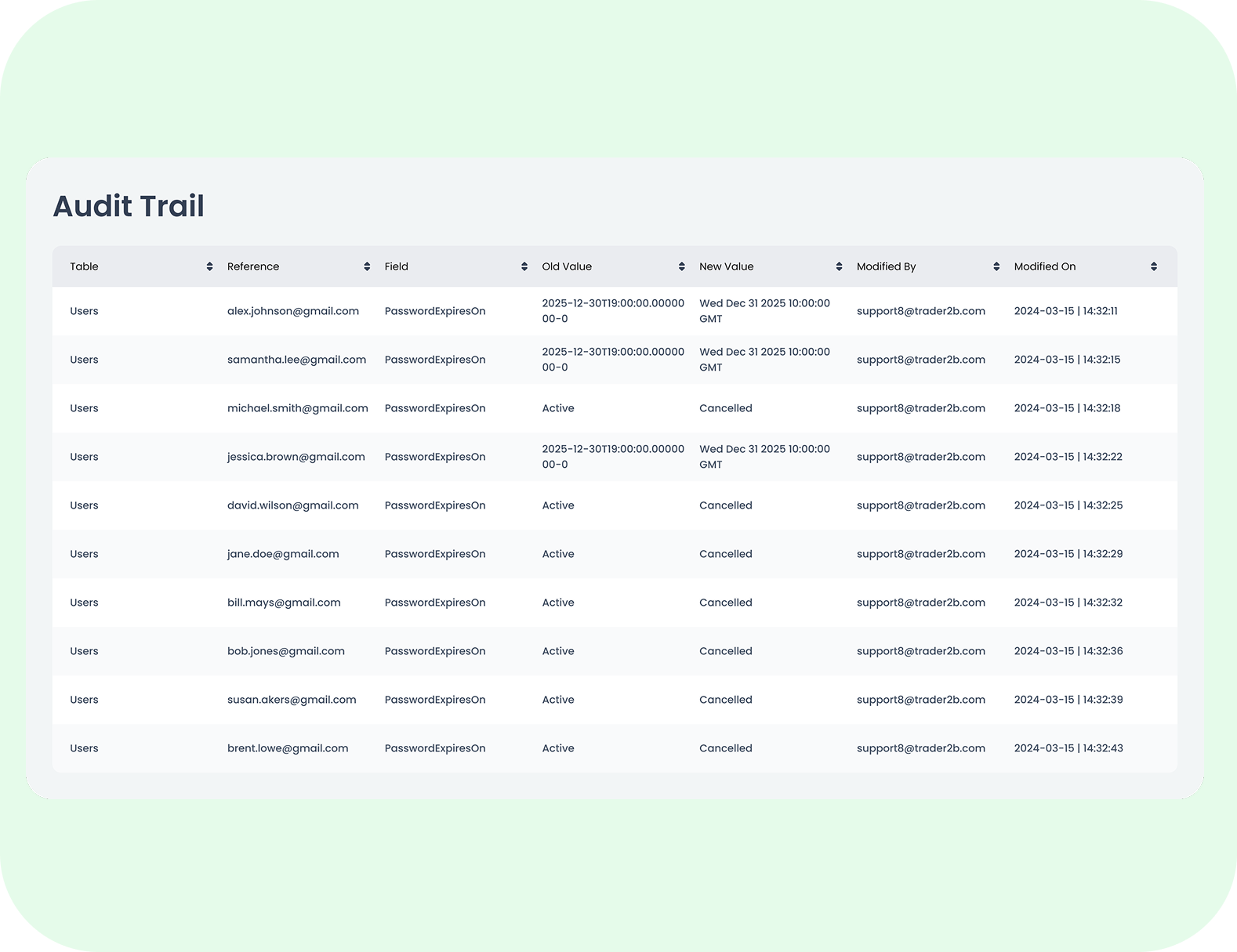The image size is (1237, 952).
Task: Select the jessica.brown@gmail.com row reference
Action: pyautogui.click(x=296, y=457)
